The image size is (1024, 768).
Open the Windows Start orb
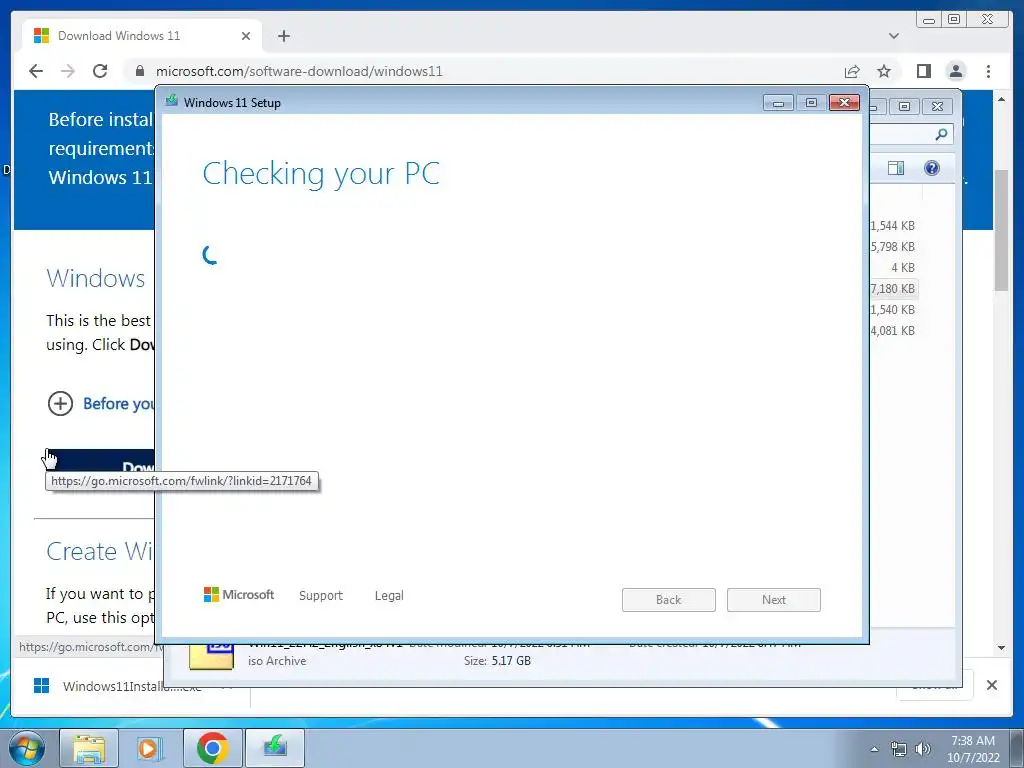26,748
